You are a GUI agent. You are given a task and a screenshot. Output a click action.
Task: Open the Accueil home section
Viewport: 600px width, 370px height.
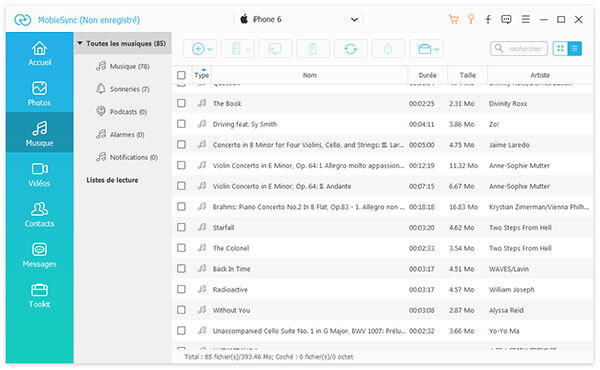pos(39,53)
